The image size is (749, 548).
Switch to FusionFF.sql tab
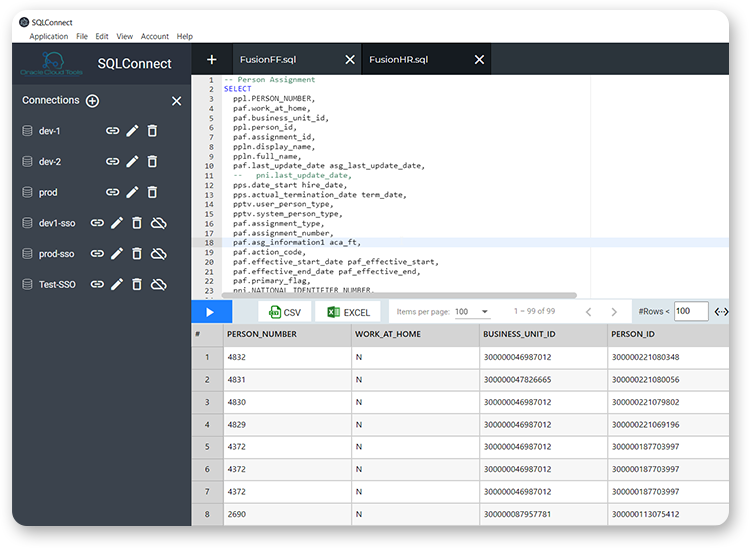268,60
